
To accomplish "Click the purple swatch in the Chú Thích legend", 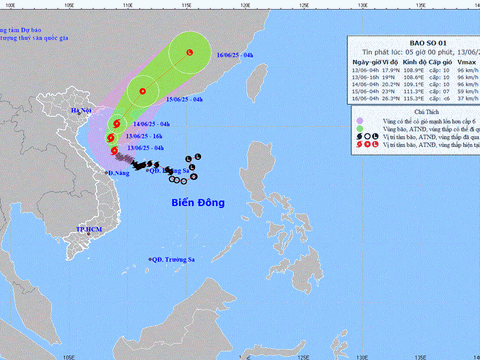I will (x=359, y=121).
